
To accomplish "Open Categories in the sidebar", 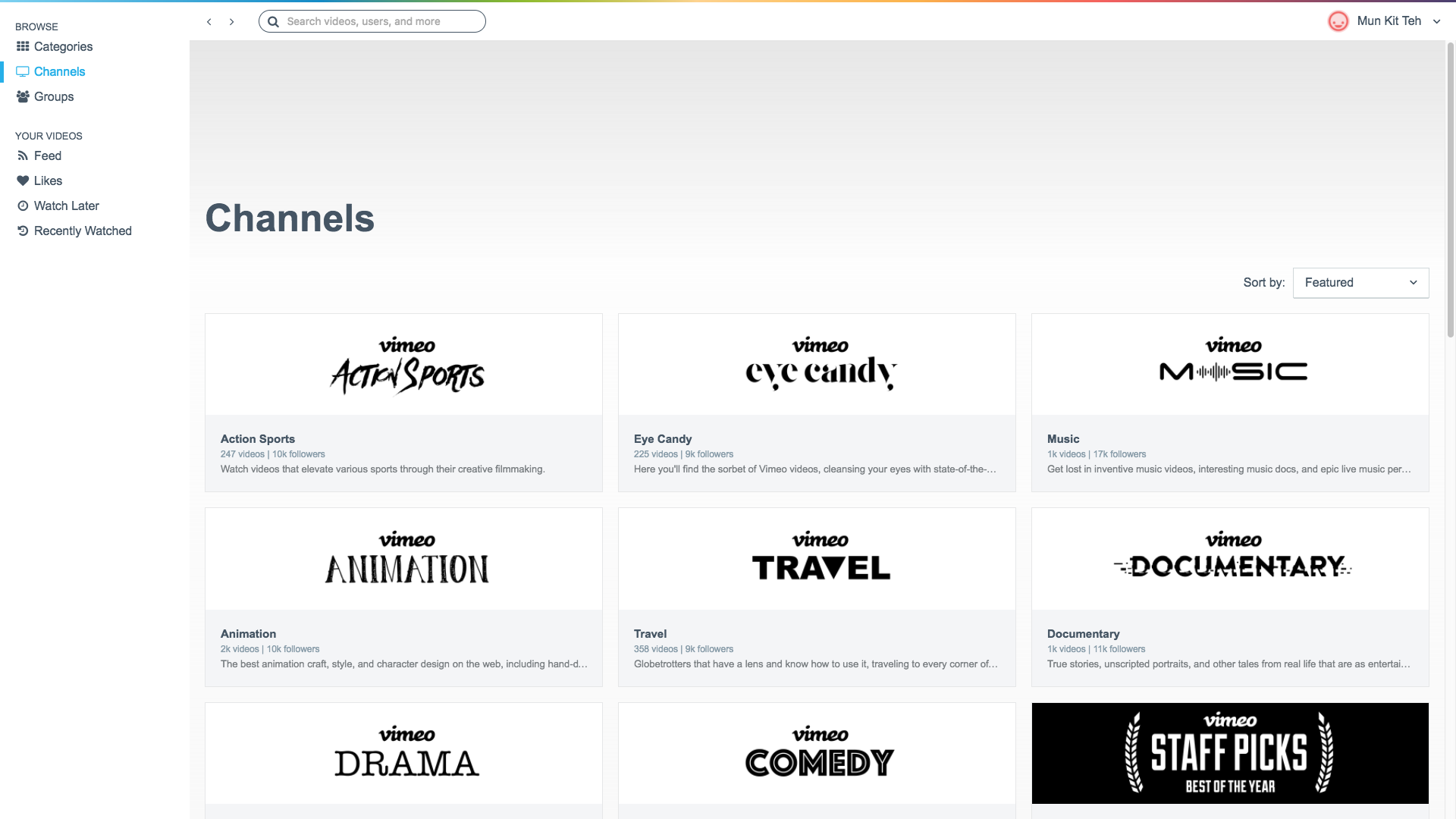I will (x=63, y=46).
